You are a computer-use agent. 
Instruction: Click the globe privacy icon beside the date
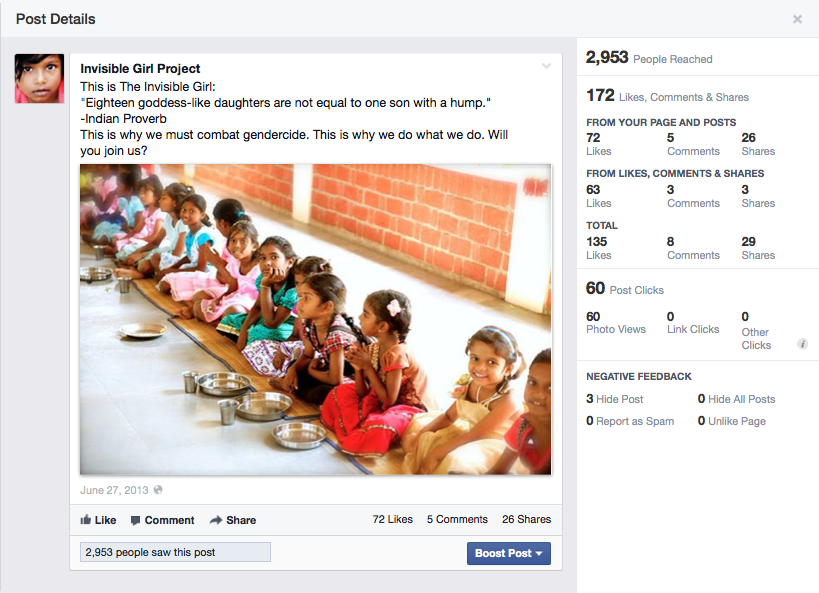(158, 490)
